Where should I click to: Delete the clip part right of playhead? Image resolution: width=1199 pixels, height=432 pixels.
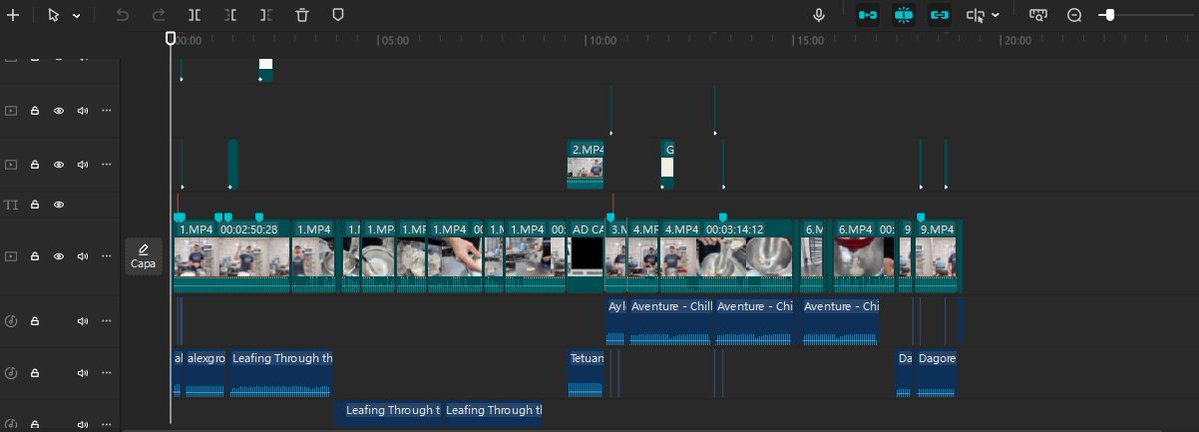point(265,15)
